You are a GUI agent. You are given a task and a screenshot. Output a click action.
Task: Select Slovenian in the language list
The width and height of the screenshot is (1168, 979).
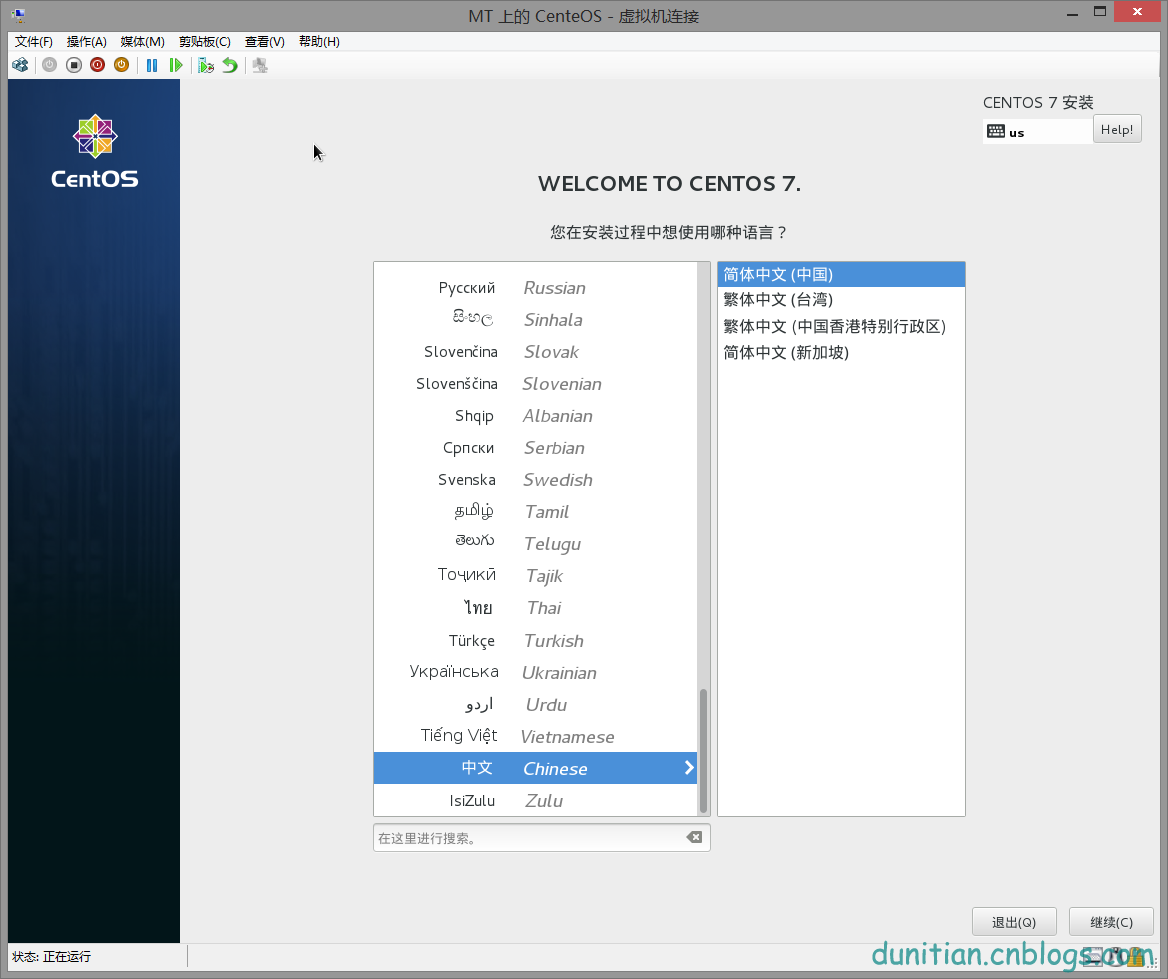pos(535,384)
